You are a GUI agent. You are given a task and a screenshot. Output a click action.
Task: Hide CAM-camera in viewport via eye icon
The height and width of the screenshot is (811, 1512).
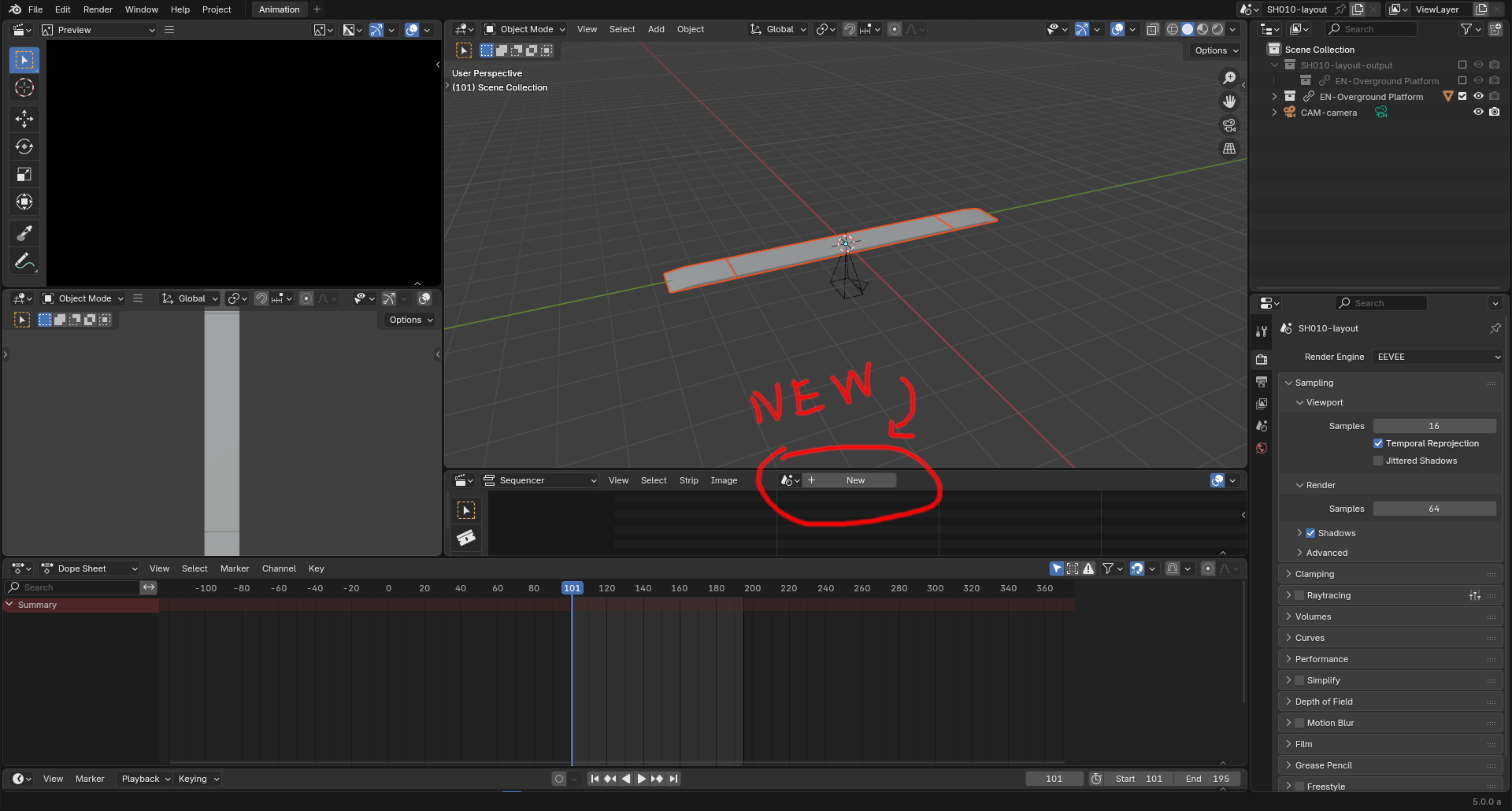coord(1478,113)
